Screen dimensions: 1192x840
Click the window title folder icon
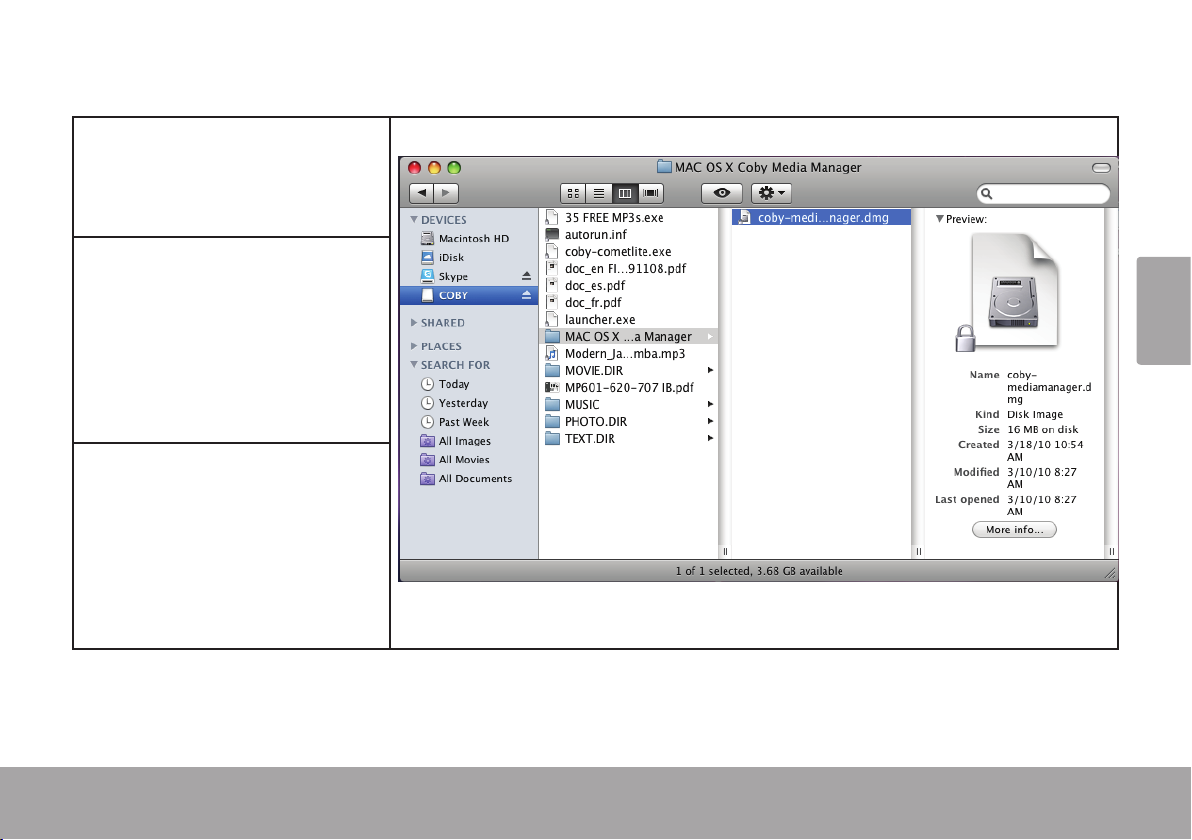[664, 167]
